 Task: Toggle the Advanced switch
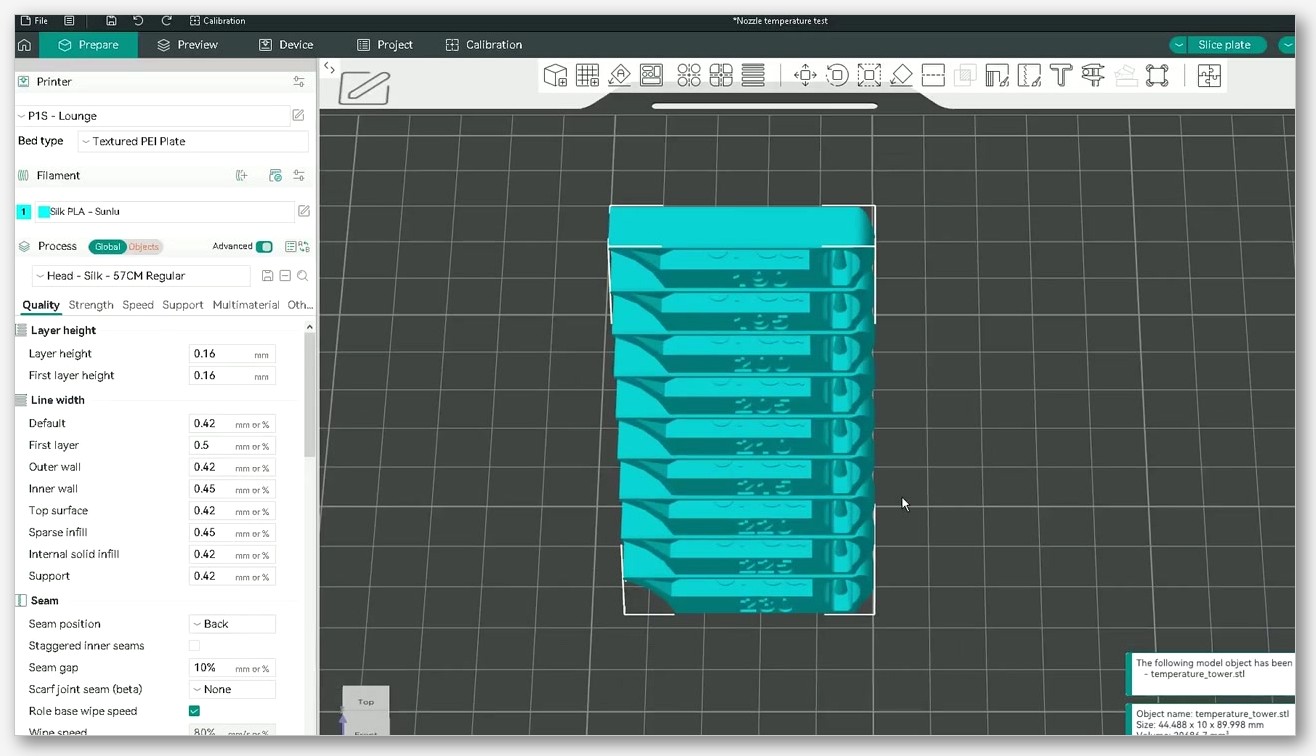coord(264,246)
